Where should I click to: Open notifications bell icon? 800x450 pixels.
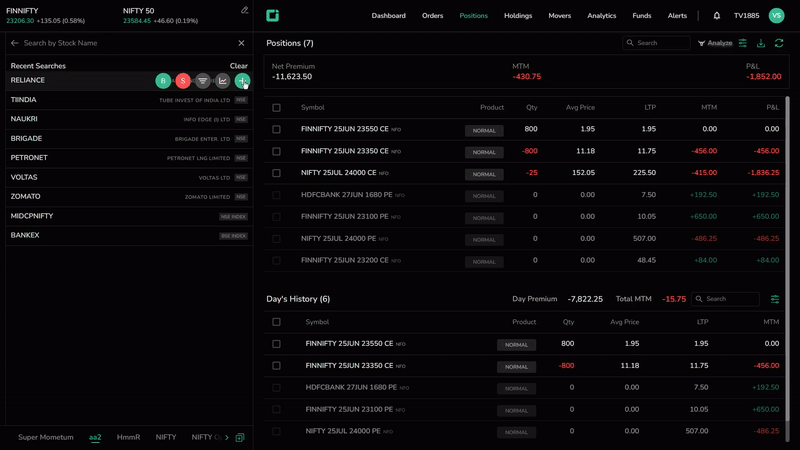click(717, 16)
